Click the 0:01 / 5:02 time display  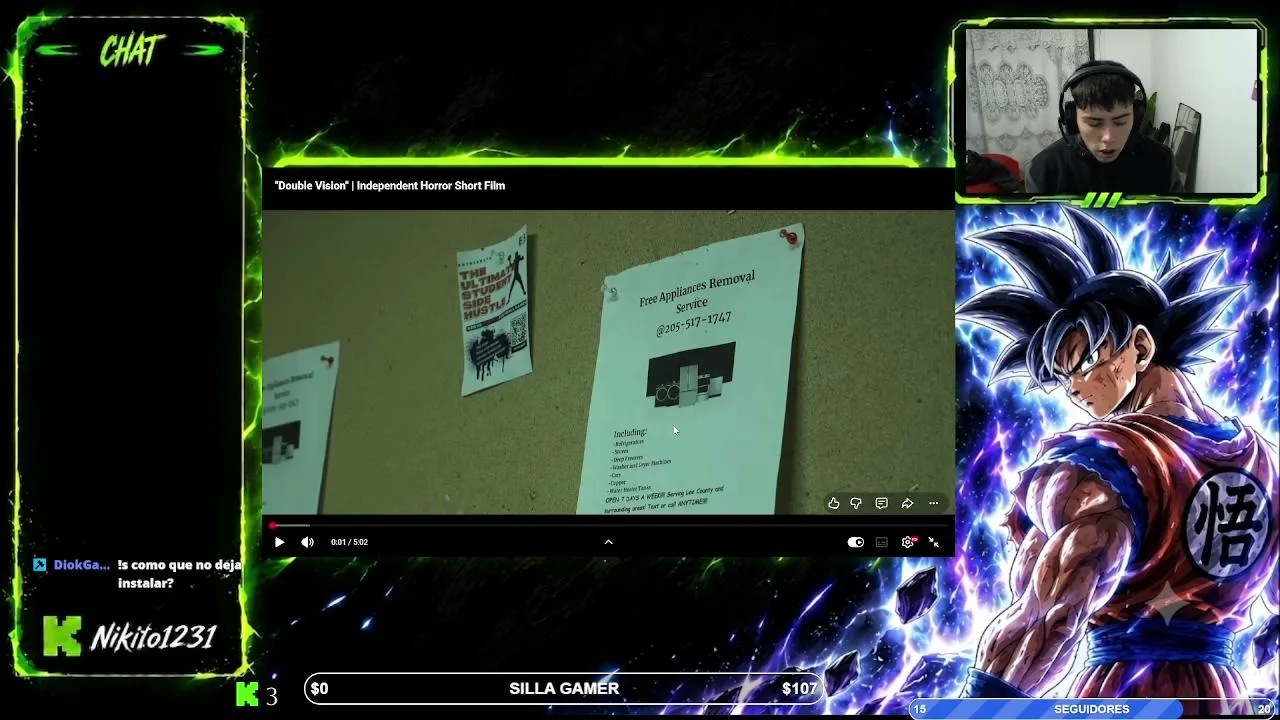click(349, 542)
